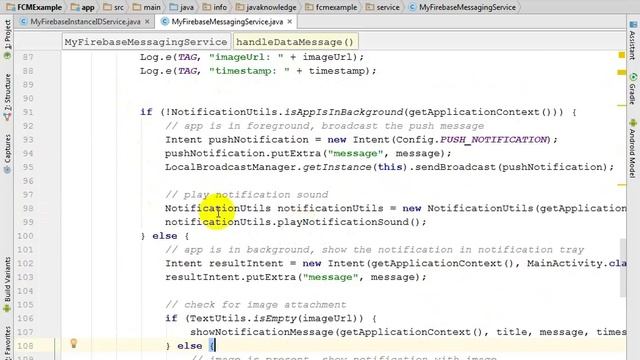
Task: Open the Favorites tool window
Action: (x=7, y=343)
